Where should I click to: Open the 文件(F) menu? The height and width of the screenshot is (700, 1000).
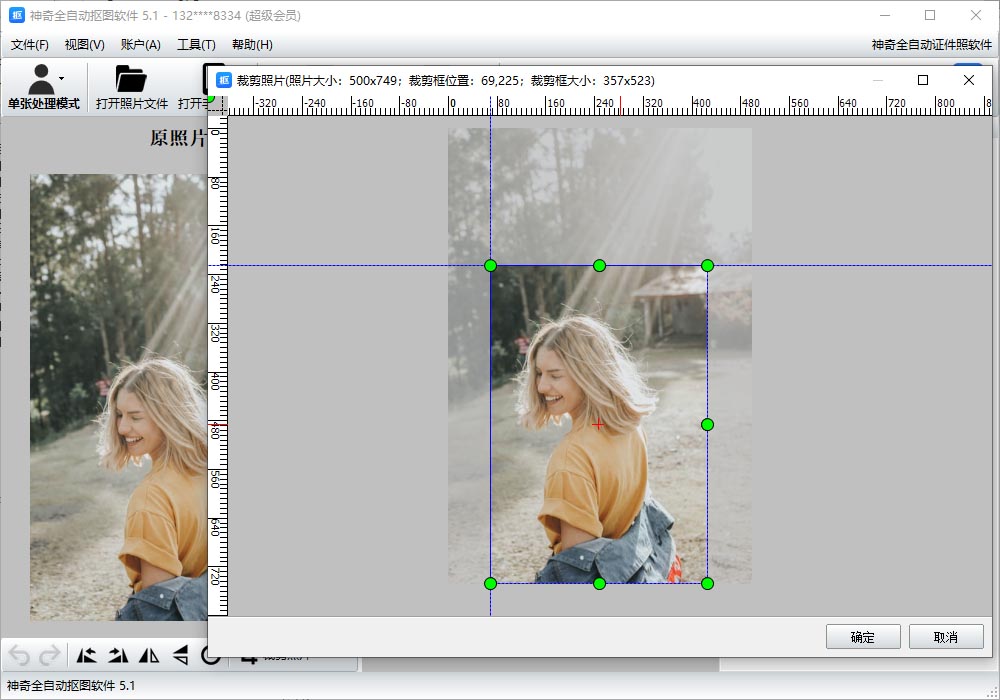tap(30, 45)
